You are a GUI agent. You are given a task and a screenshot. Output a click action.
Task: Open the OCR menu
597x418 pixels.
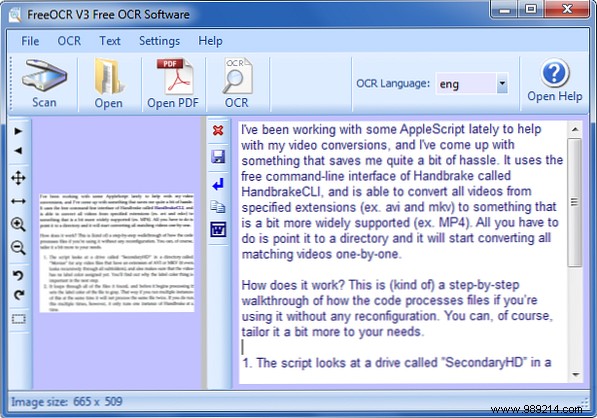(x=69, y=41)
